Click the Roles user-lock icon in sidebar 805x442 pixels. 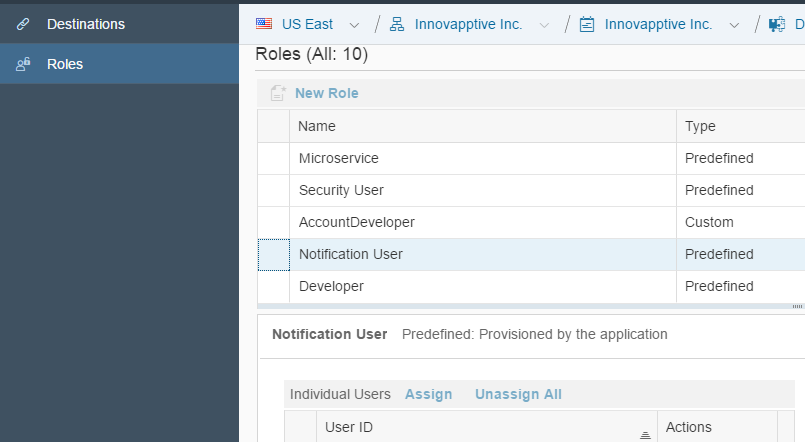tap(23, 64)
